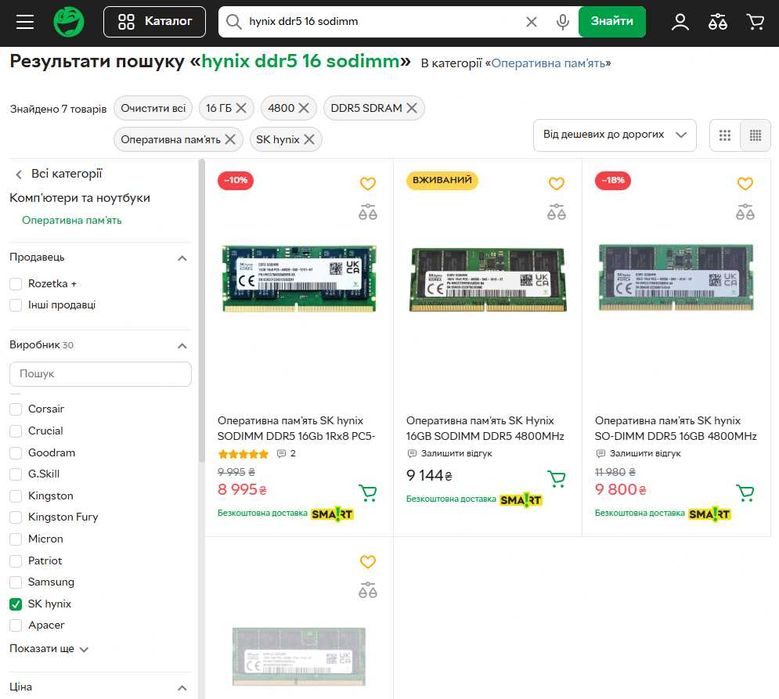Viewport: 779px width, 699px height.
Task: Add 8 995₴ product to comparison
Action: point(368,212)
